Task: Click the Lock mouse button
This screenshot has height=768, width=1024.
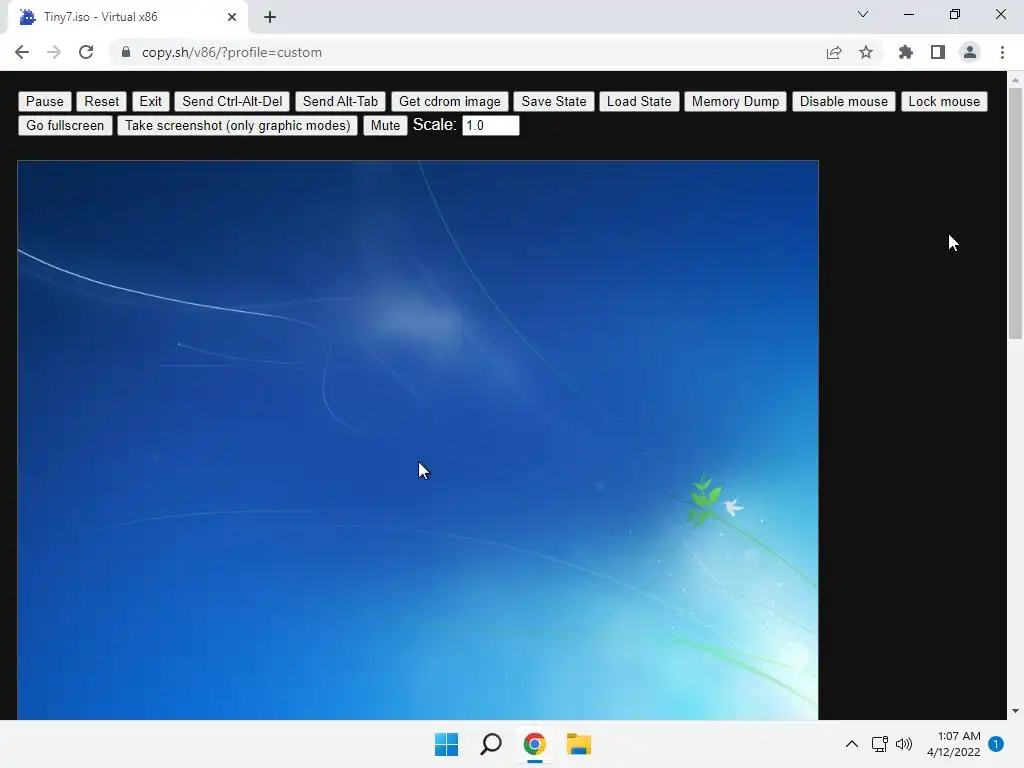Action: click(944, 101)
